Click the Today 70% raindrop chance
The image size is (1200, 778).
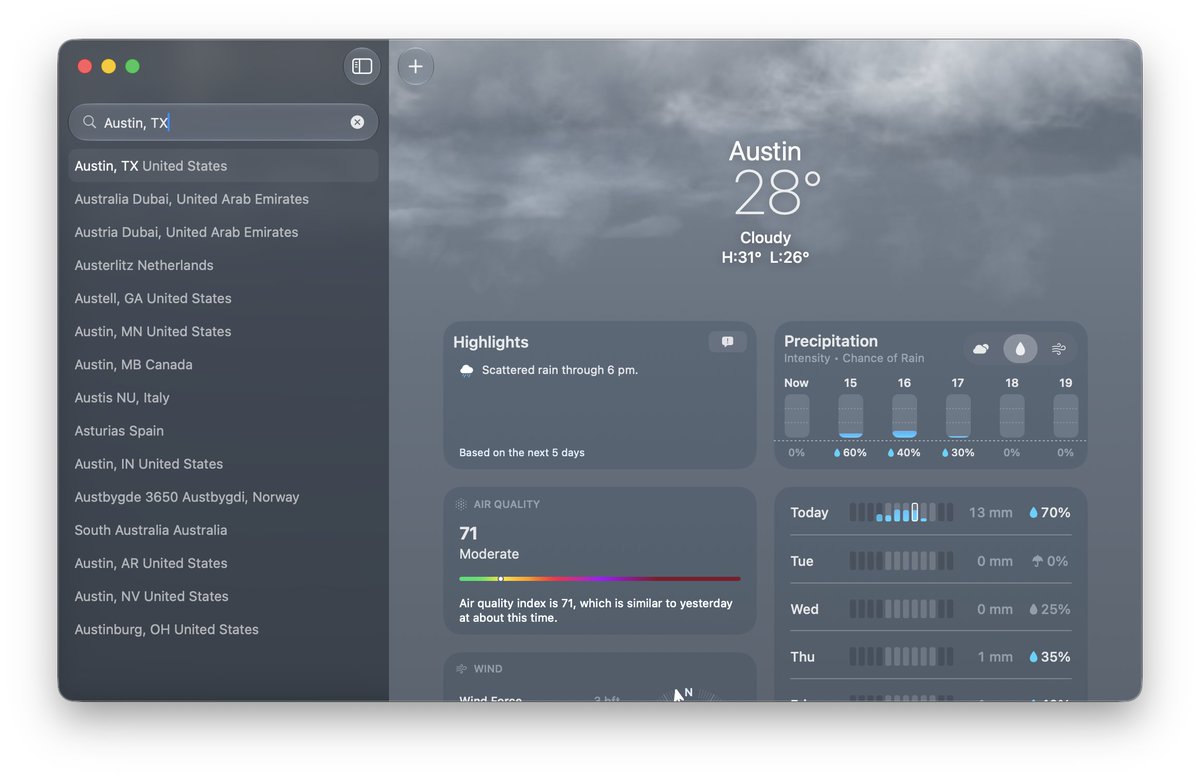tap(1050, 512)
